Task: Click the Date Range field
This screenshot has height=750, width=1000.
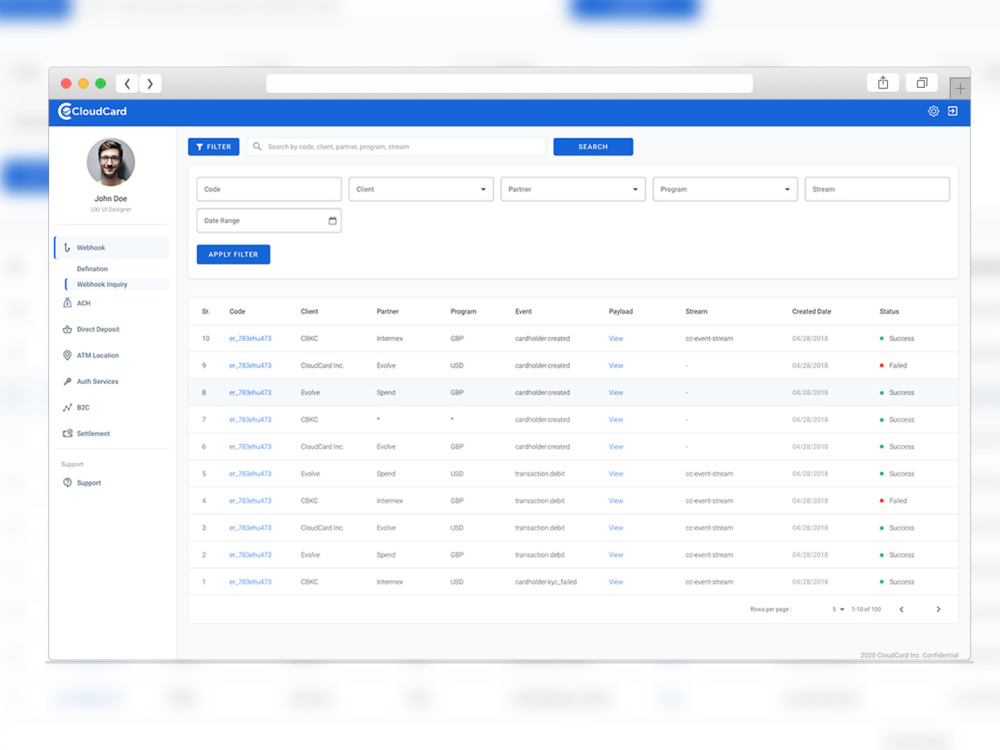Action: (x=269, y=221)
